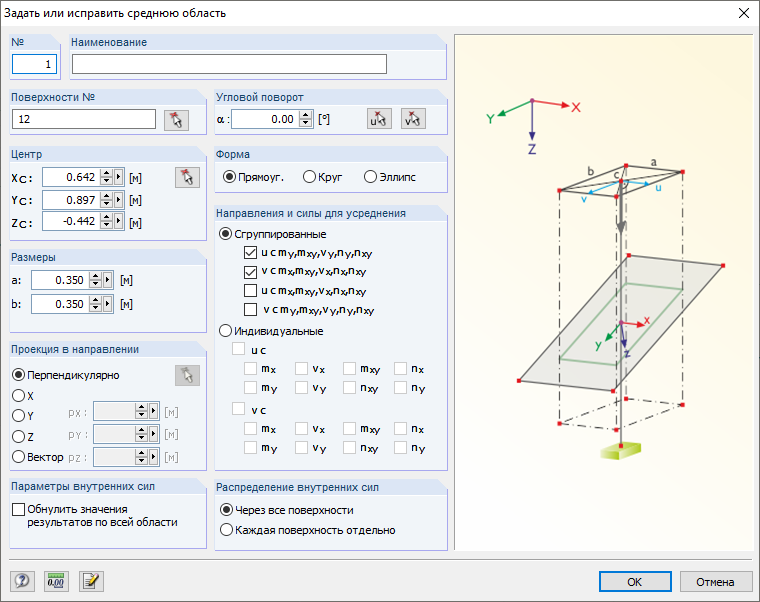This screenshot has width=760, height=602.
Task: Click the pick u-axis rotation icon
Action: (x=379, y=119)
